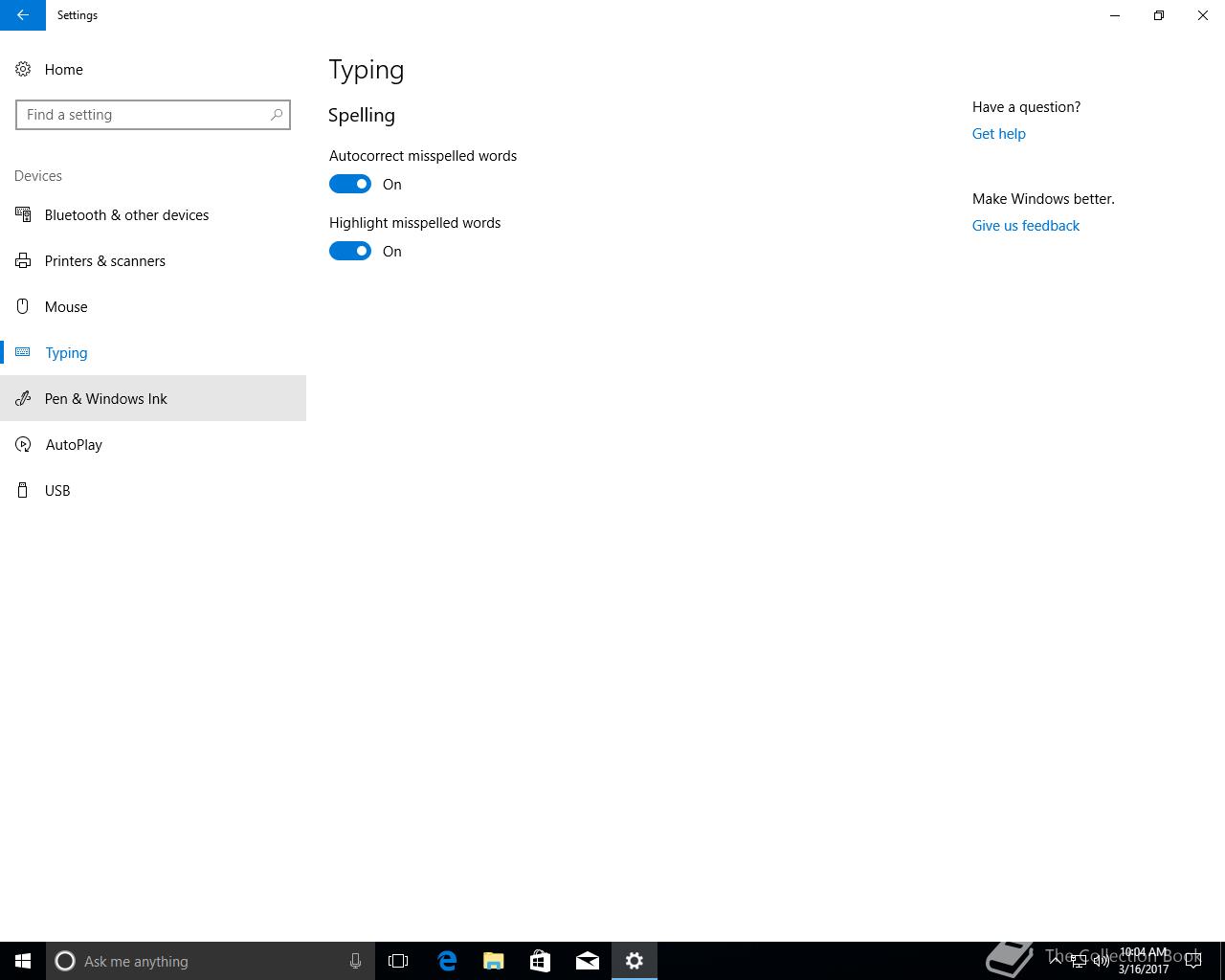Open Microsoft Edge from taskbar
Screen dimensions: 1225x980
[447, 961]
